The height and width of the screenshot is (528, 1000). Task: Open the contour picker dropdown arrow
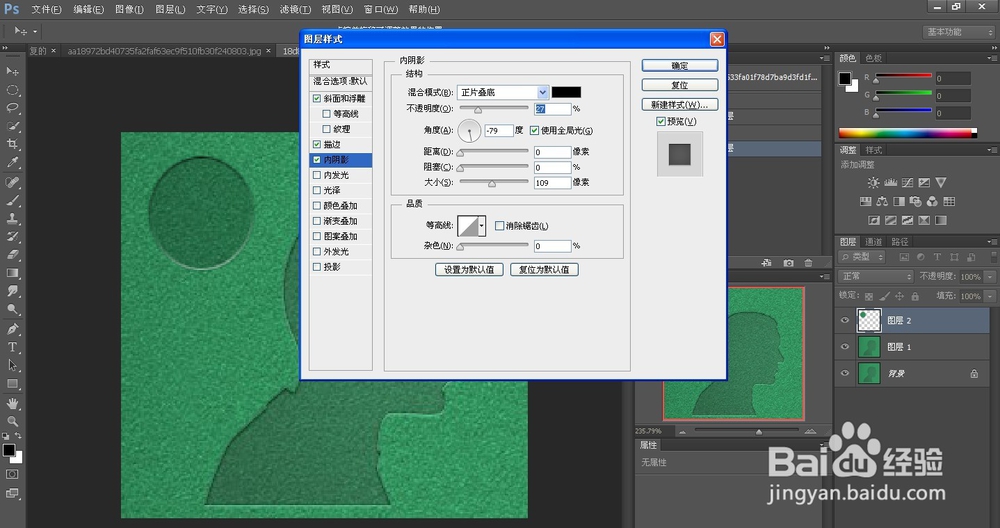482,226
